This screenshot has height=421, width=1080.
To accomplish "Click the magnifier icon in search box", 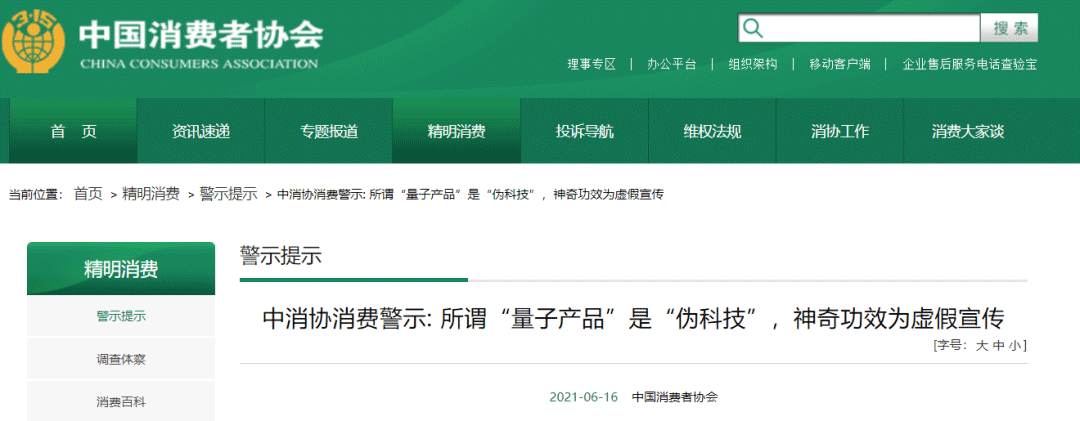I will click(752, 28).
